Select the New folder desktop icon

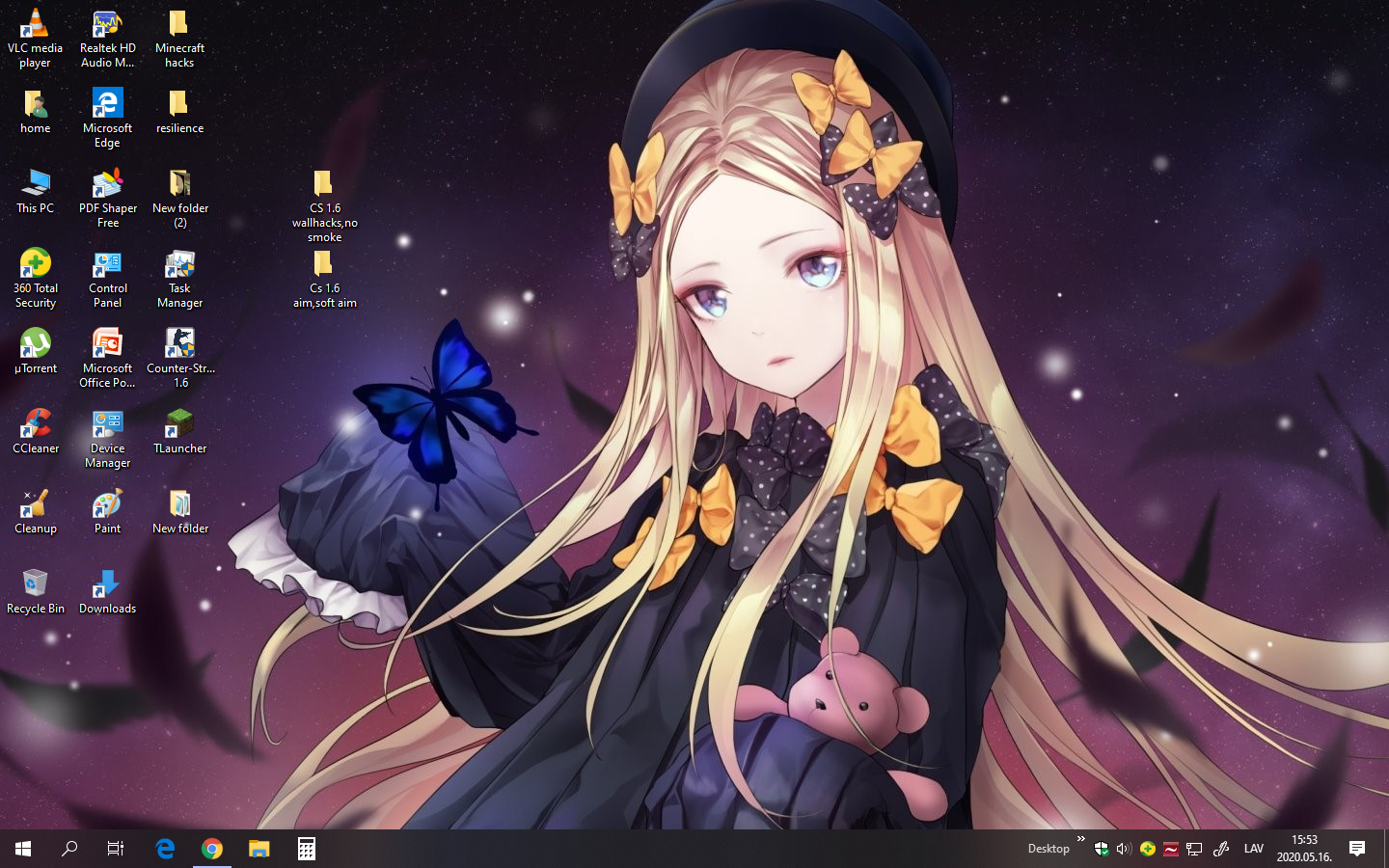pyautogui.click(x=179, y=512)
